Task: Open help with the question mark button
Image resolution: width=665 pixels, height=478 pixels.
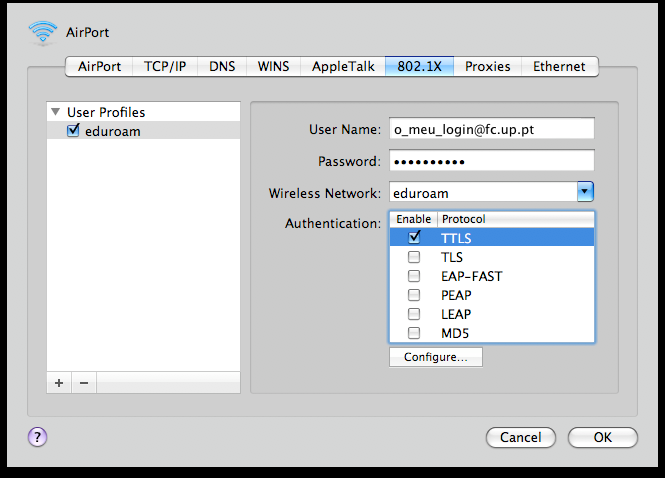Action: [x=37, y=437]
